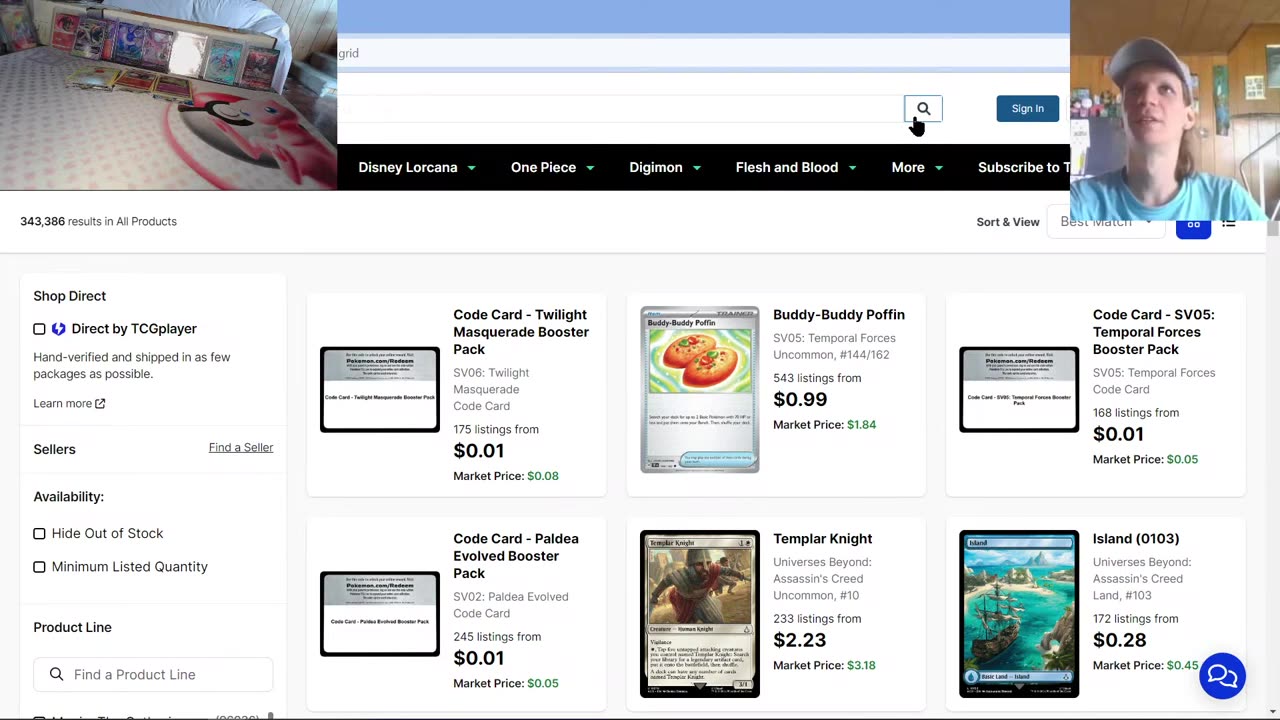Click the magnifier icon in Find a Product Line
1280x720 pixels.
(57, 674)
